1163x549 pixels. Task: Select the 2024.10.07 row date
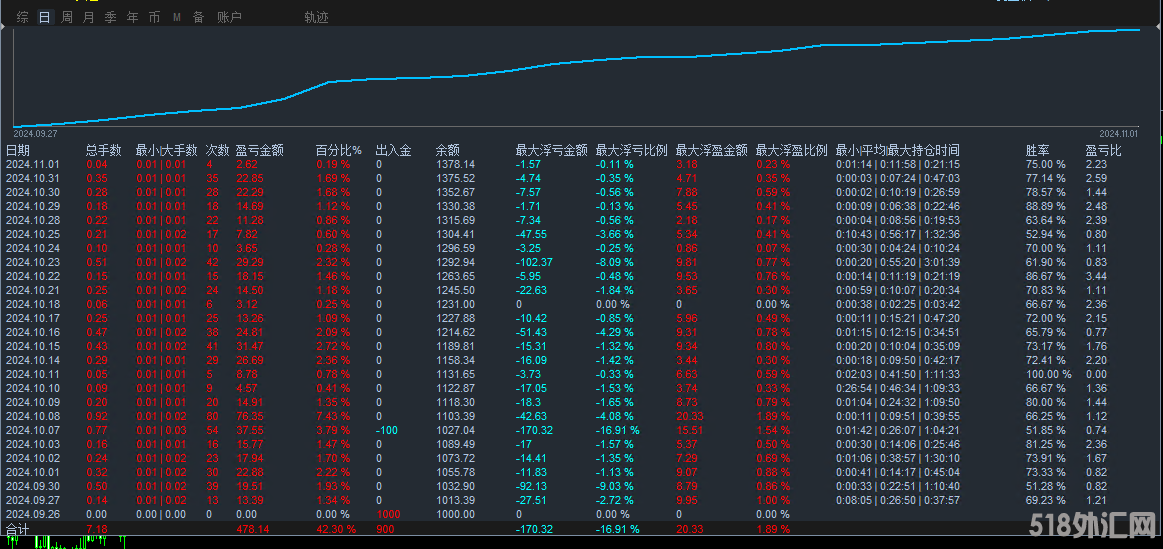pos(33,429)
